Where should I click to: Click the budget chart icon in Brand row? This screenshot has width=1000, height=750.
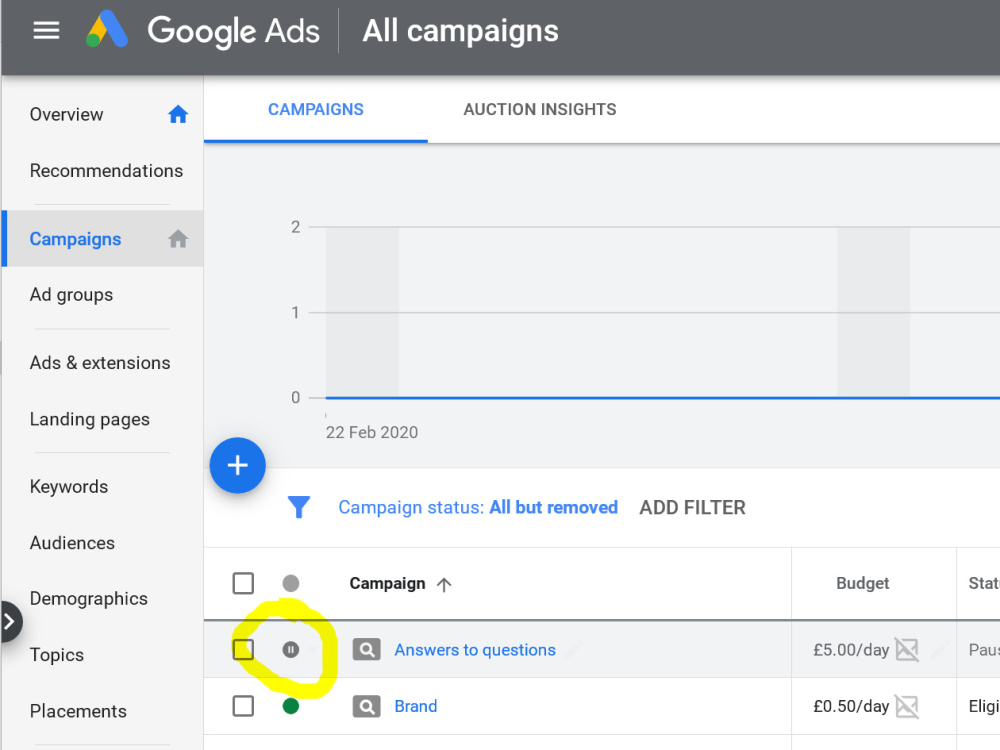point(907,706)
